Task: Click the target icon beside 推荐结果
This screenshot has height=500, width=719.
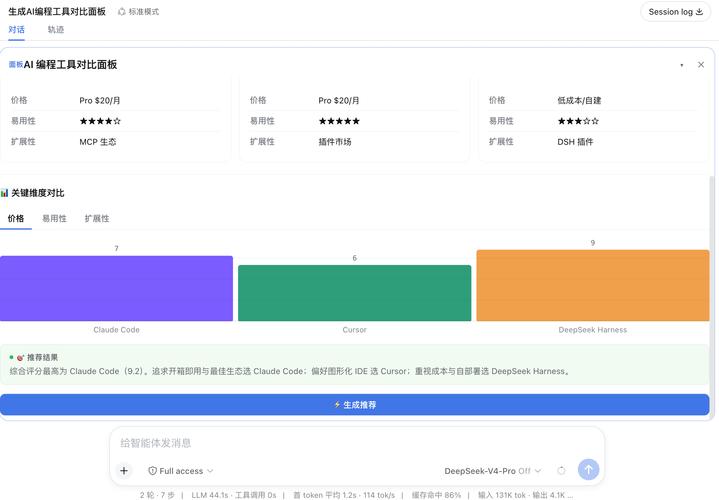Action: [x=20, y=357]
